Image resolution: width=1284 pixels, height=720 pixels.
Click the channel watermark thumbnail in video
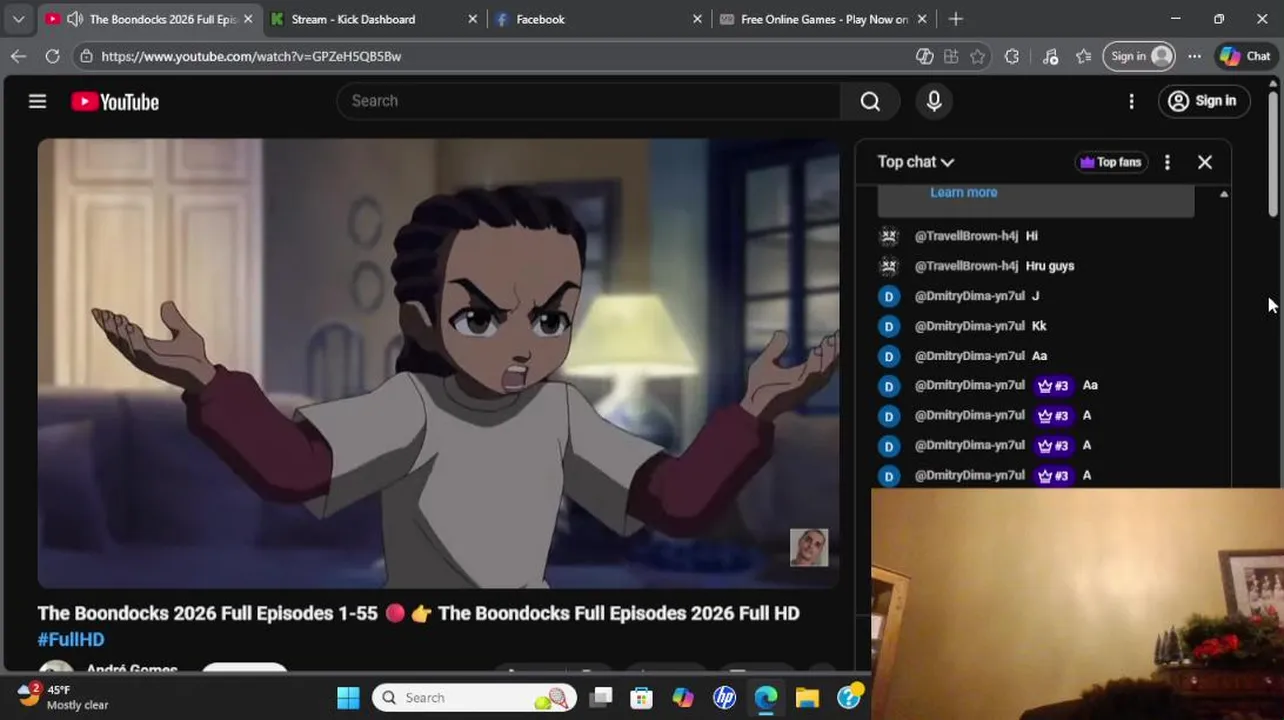point(809,548)
